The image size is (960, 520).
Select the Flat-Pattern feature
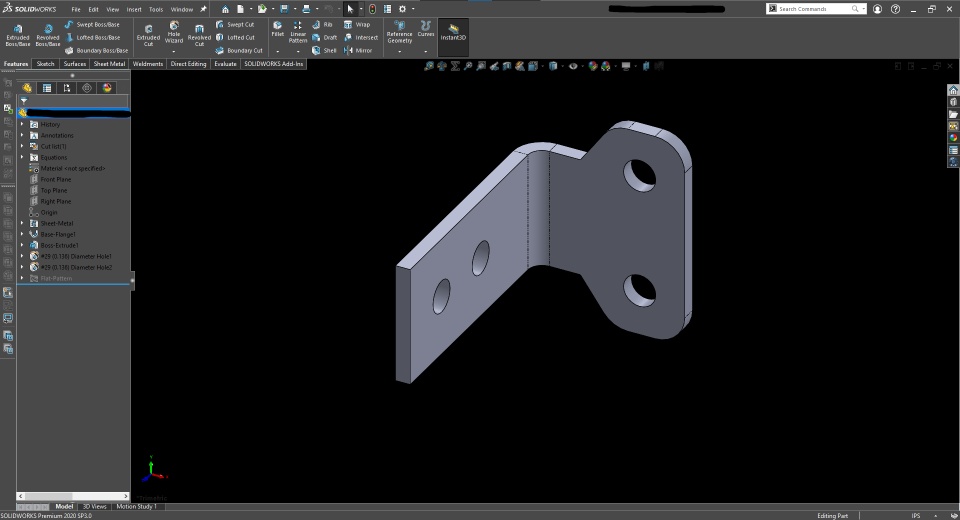[56, 279]
